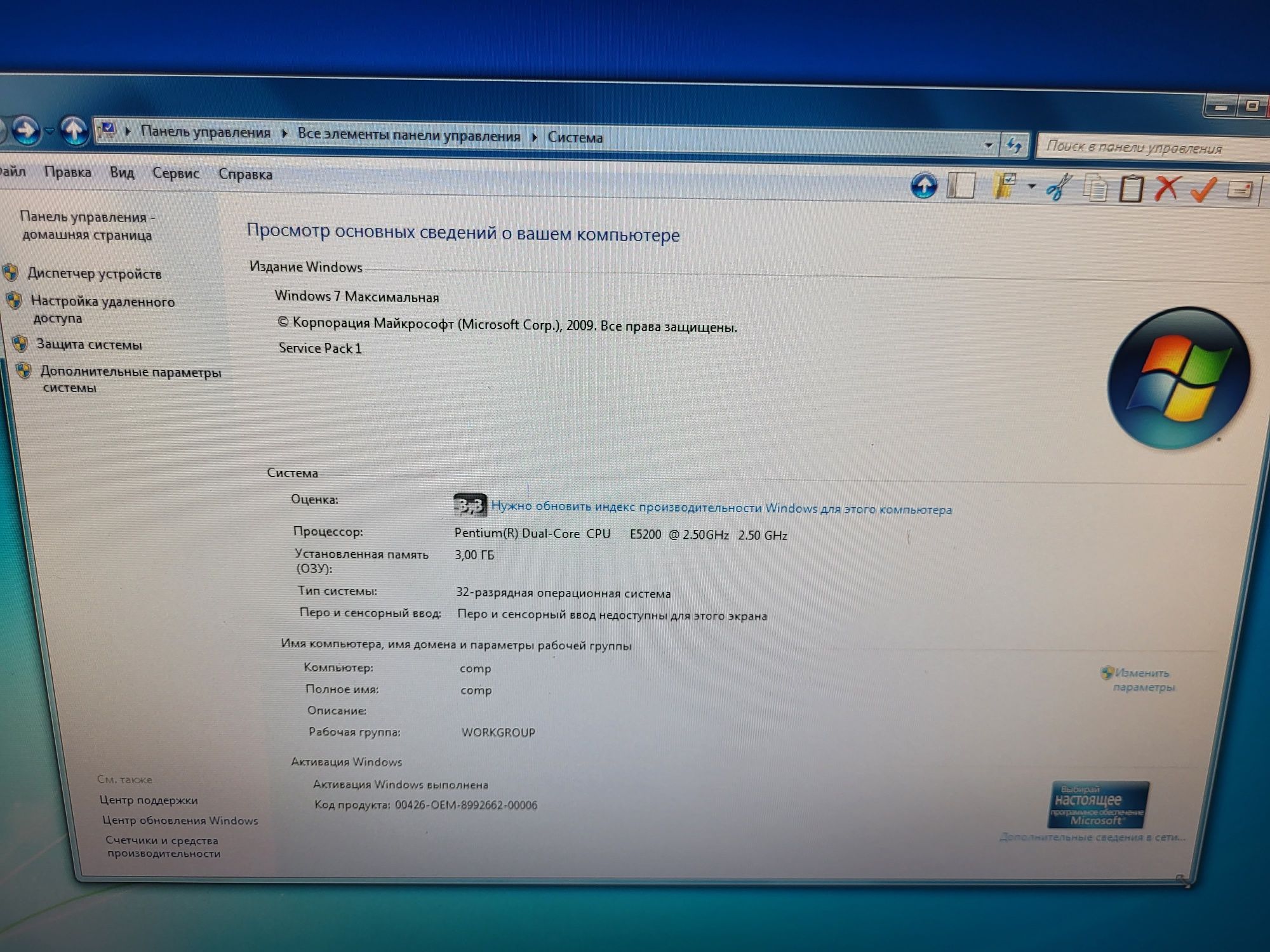Click the Copy toolbar icon
The height and width of the screenshot is (952, 1270).
click(1095, 188)
